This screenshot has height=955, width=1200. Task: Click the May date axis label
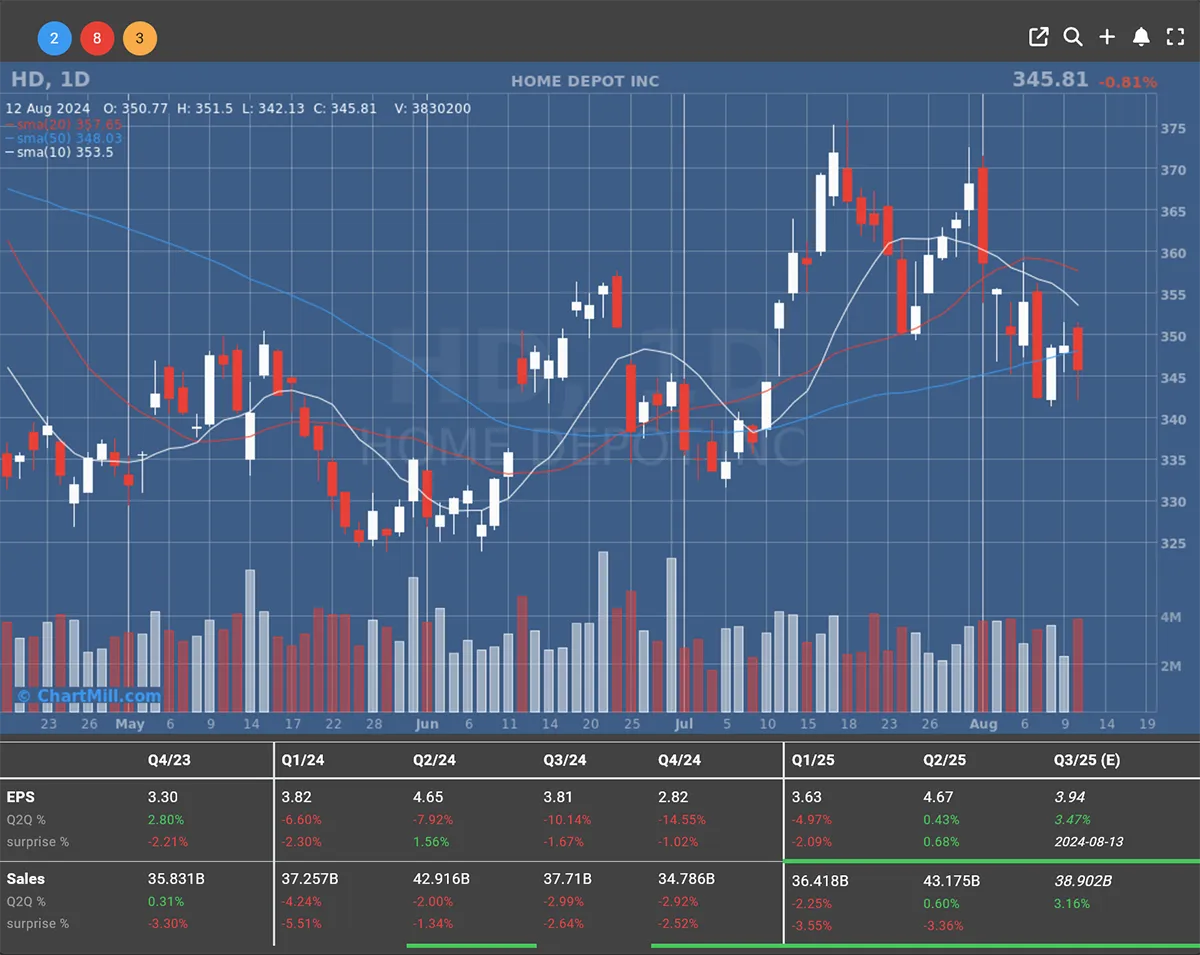[130, 724]
